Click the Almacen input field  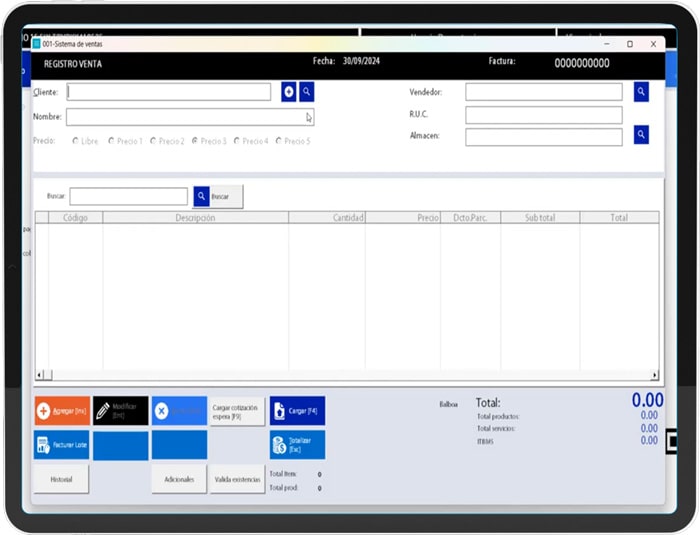pyautogui.click(x=544, y=137)
